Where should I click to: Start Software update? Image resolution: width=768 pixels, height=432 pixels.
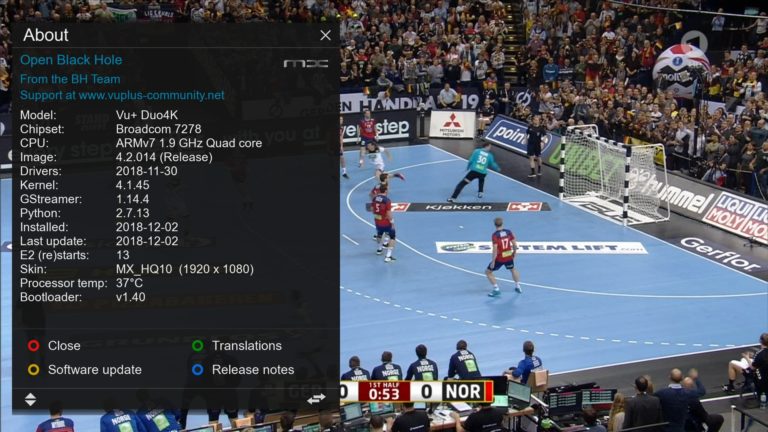[x=95, y=370]
